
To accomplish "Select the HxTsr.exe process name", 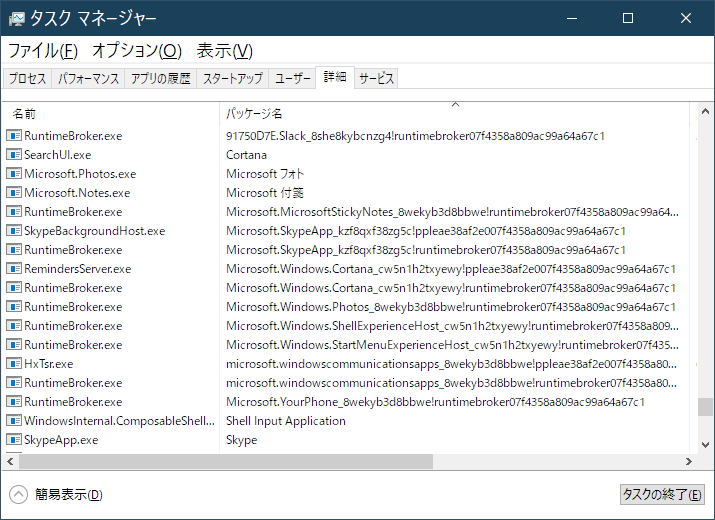I will 48,364.
